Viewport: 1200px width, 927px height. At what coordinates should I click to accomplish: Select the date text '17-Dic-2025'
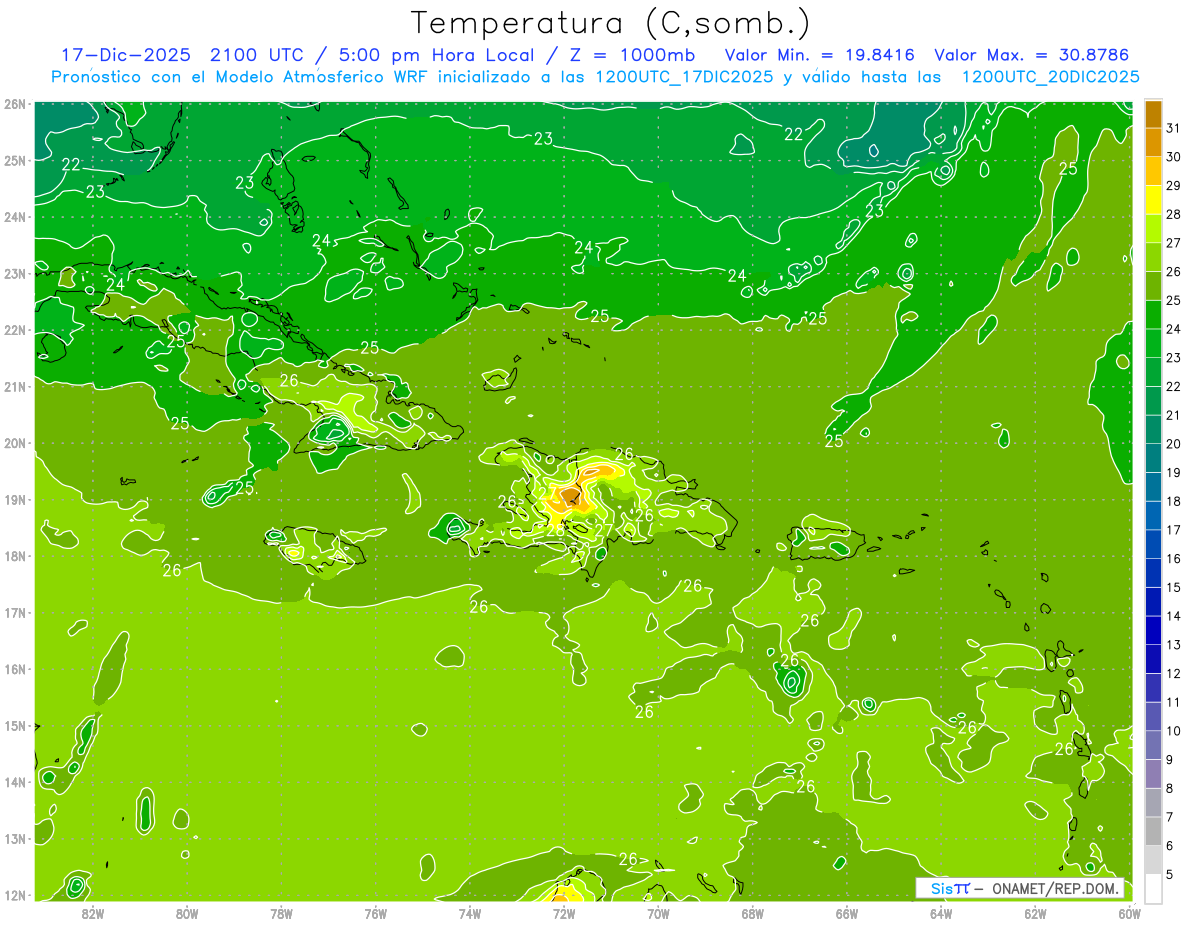click(x=126, y=55)
